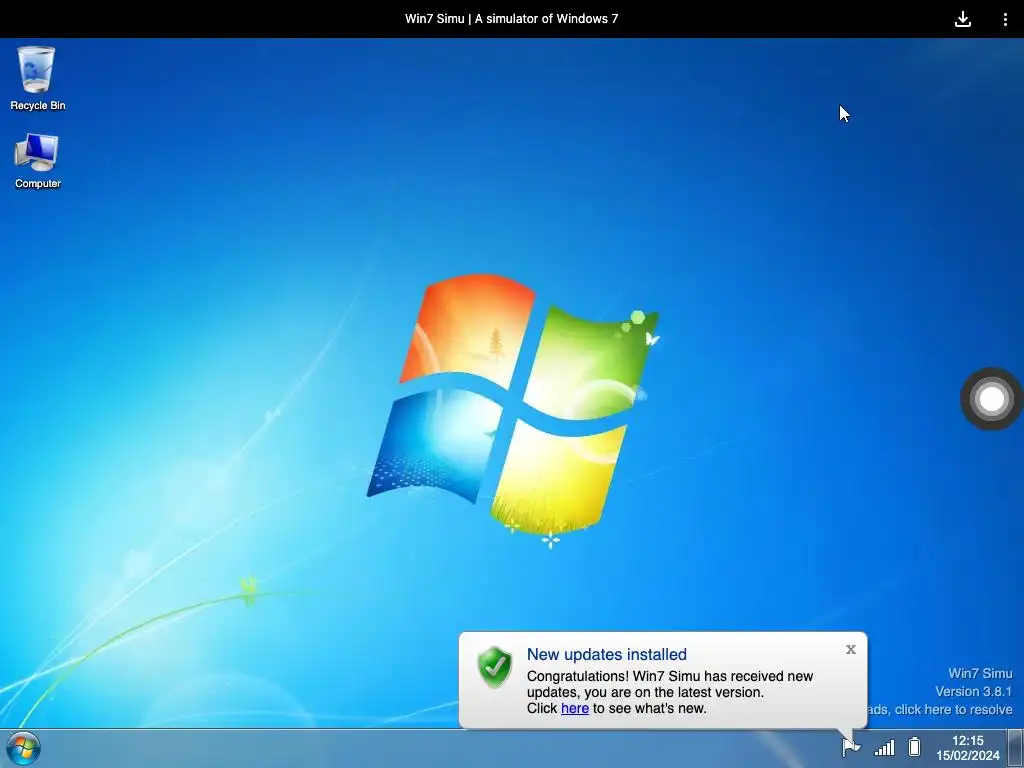Screen dimensions: 1024x768
Task: Click the date 15/02/2024 in taskbar
Action: click(x=967, y=756)
